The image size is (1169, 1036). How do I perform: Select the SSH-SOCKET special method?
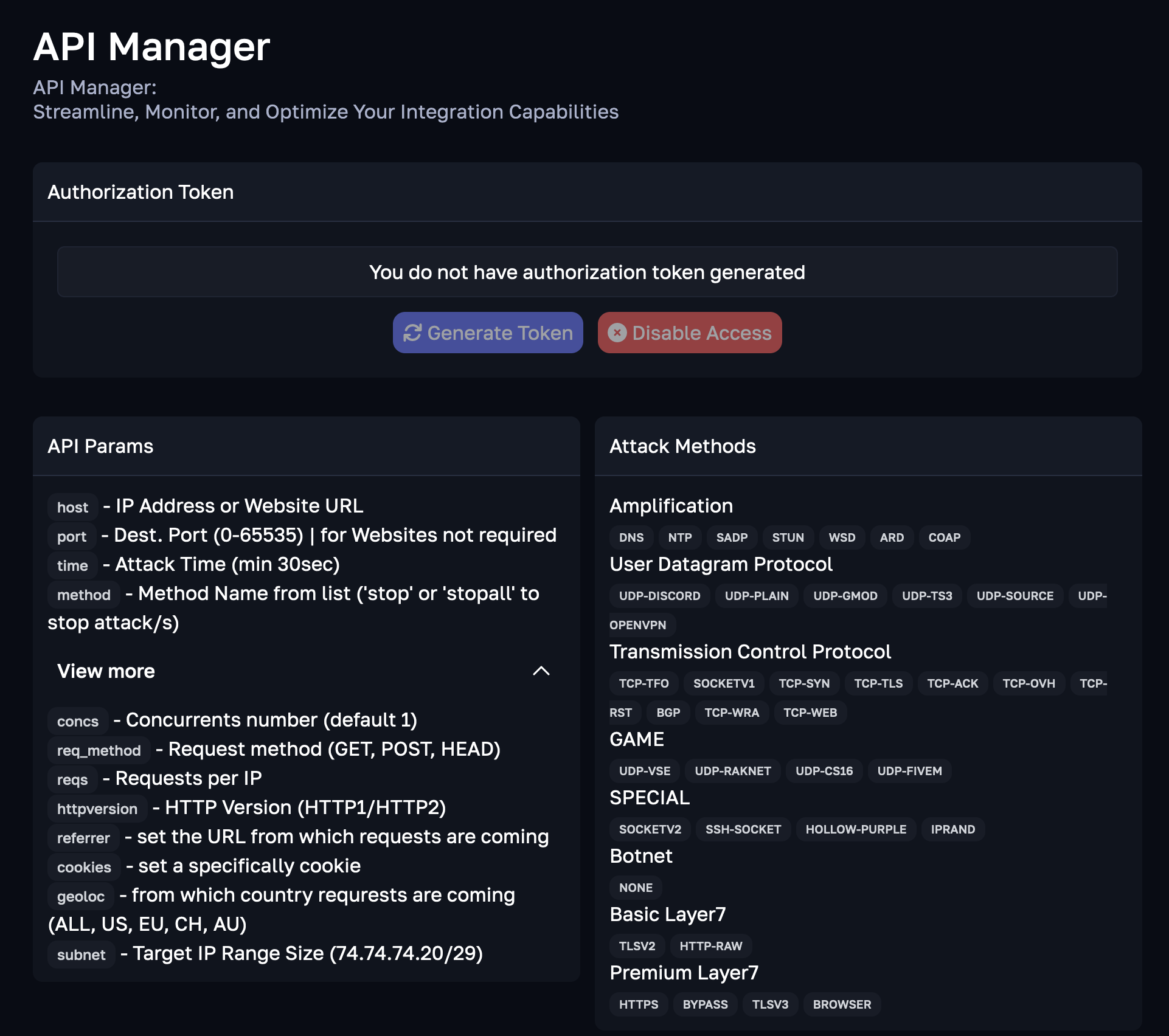[x=742, y=829]
